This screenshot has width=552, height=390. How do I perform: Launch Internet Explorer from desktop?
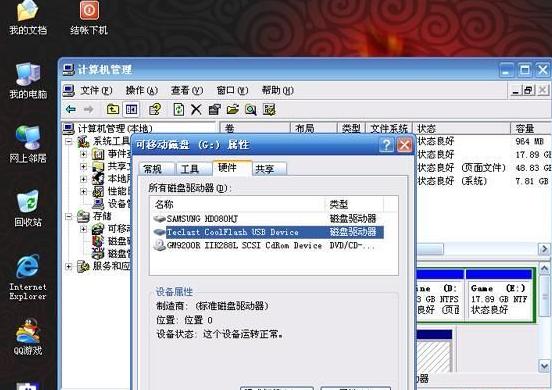(x=28, y=277)
